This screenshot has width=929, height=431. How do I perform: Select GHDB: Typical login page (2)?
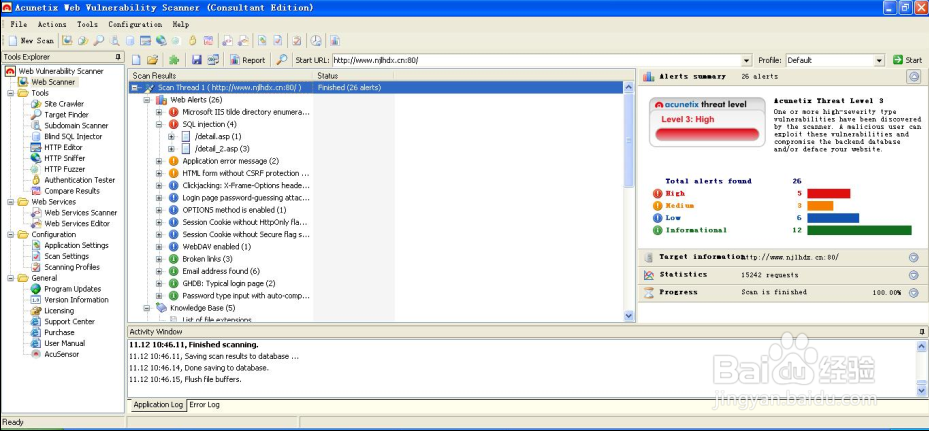(x=229, y=283)
